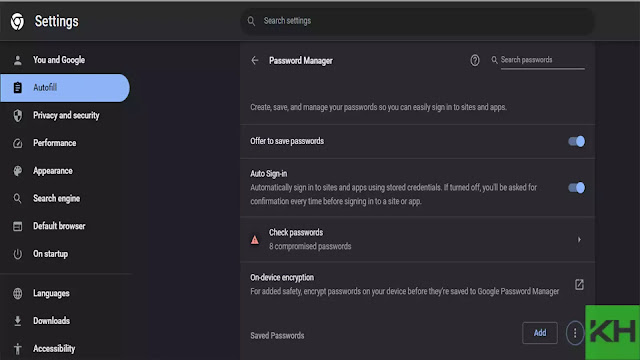This screenshot has width=640, height=360.
Task: Click the Password Manager heading
Action: [301, 61]
